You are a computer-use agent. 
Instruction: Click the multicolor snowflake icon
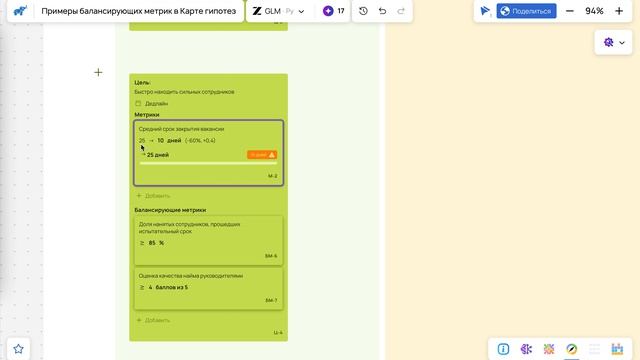tap(549, 349)
